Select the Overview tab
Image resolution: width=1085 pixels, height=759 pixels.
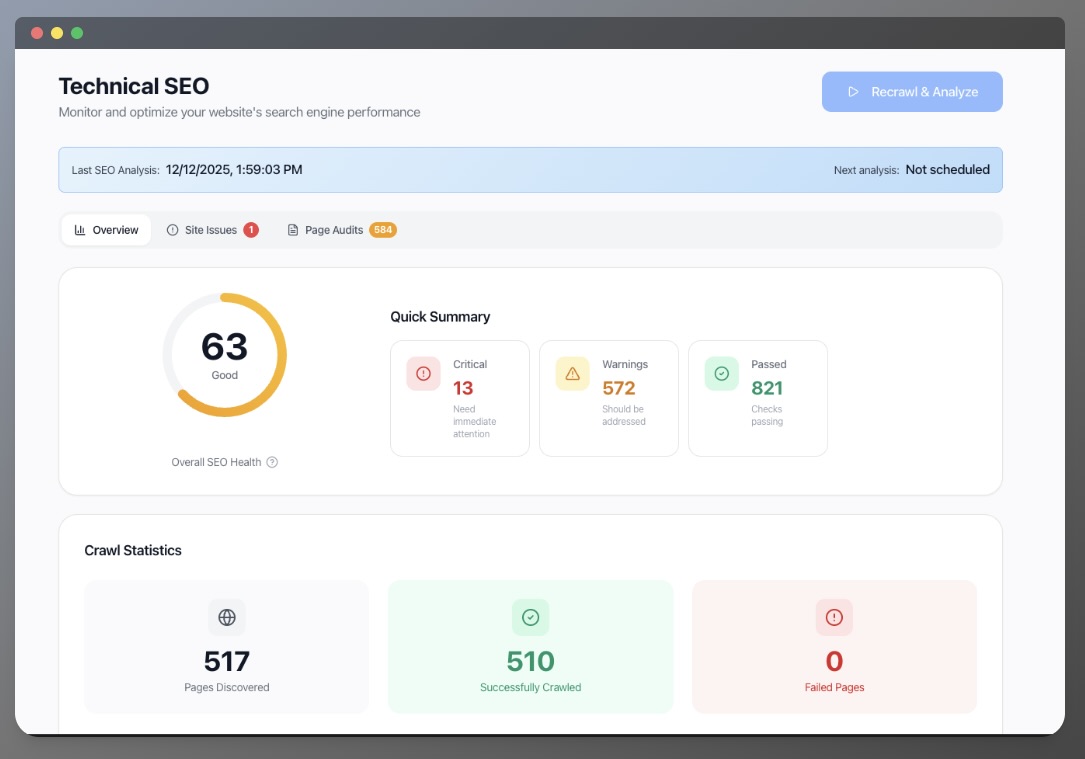[106, 229]
